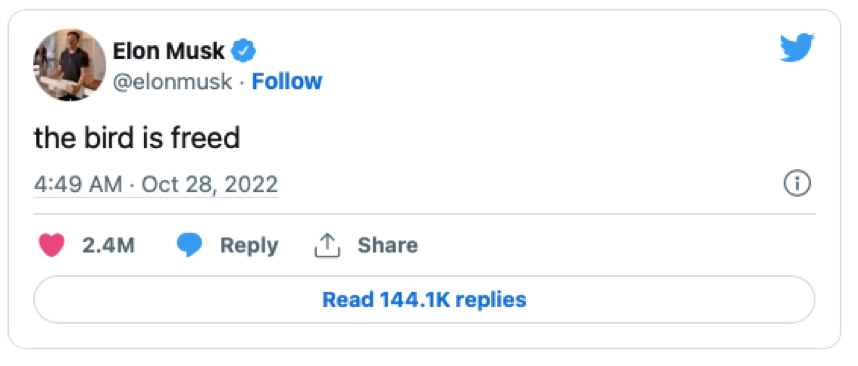Click the 4:49 AM time in timestamp

pyautogui.click(x=78, y=184)
